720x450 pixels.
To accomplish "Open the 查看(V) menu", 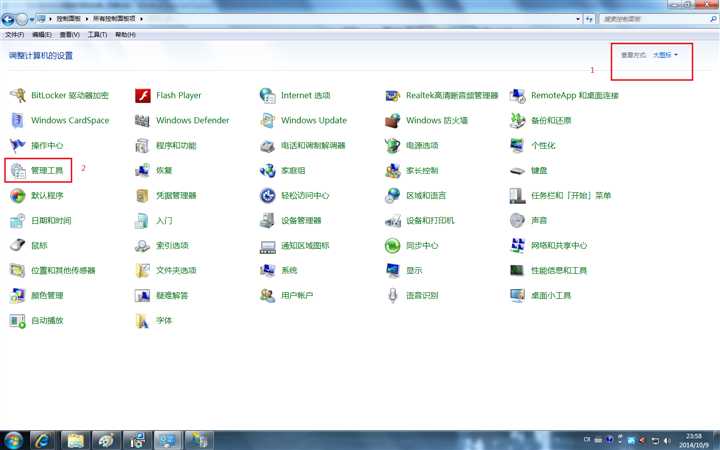I will pos(70,35).
